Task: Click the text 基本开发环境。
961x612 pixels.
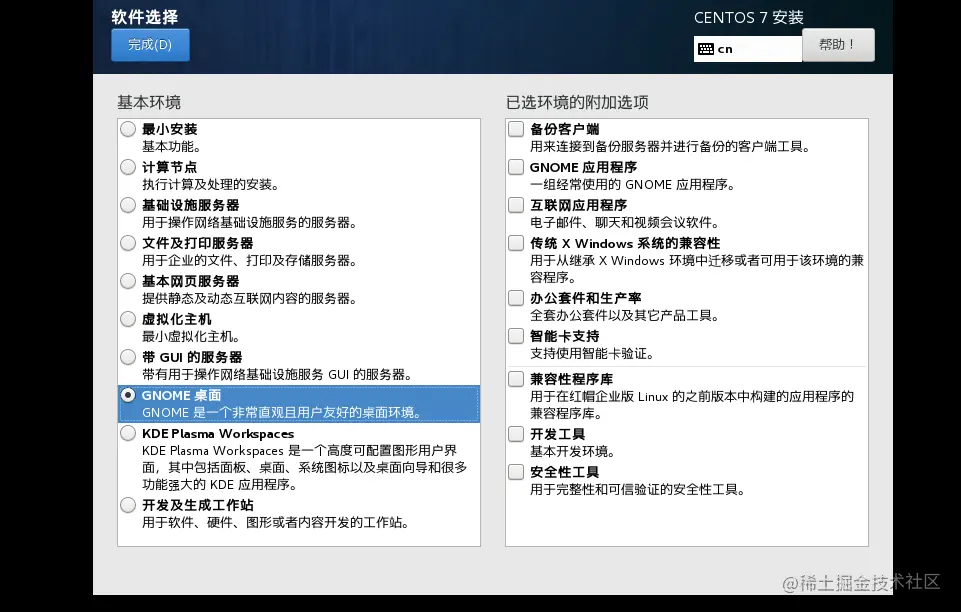Action: (572, 452)
